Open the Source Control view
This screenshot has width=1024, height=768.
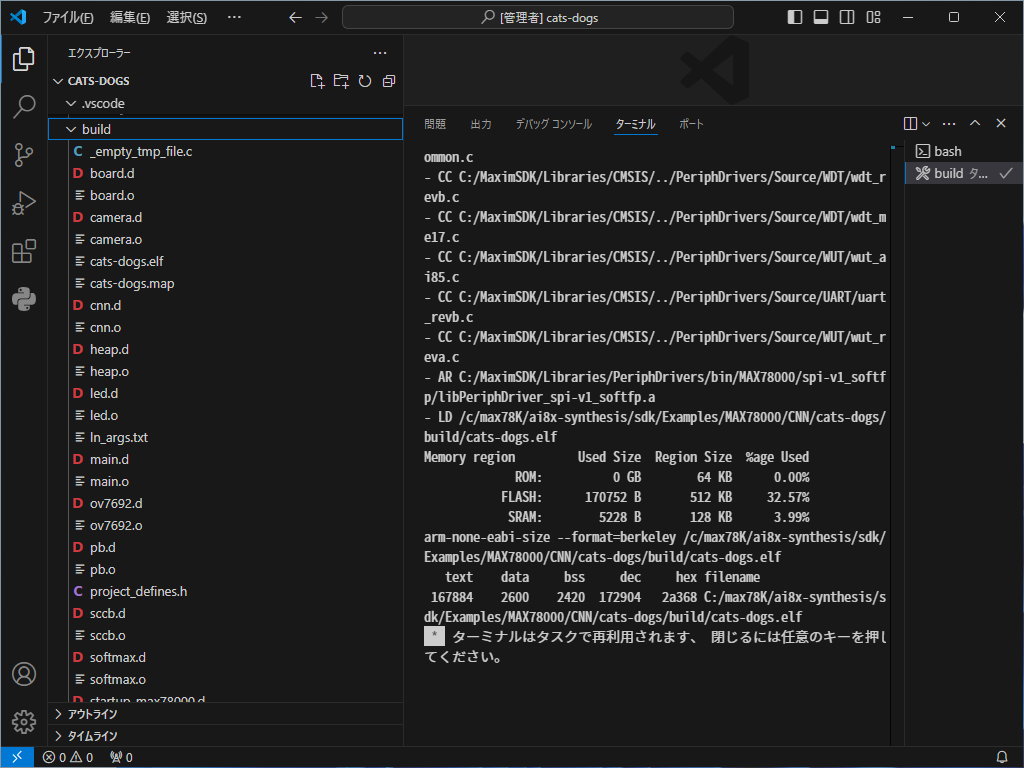point(24,155)
